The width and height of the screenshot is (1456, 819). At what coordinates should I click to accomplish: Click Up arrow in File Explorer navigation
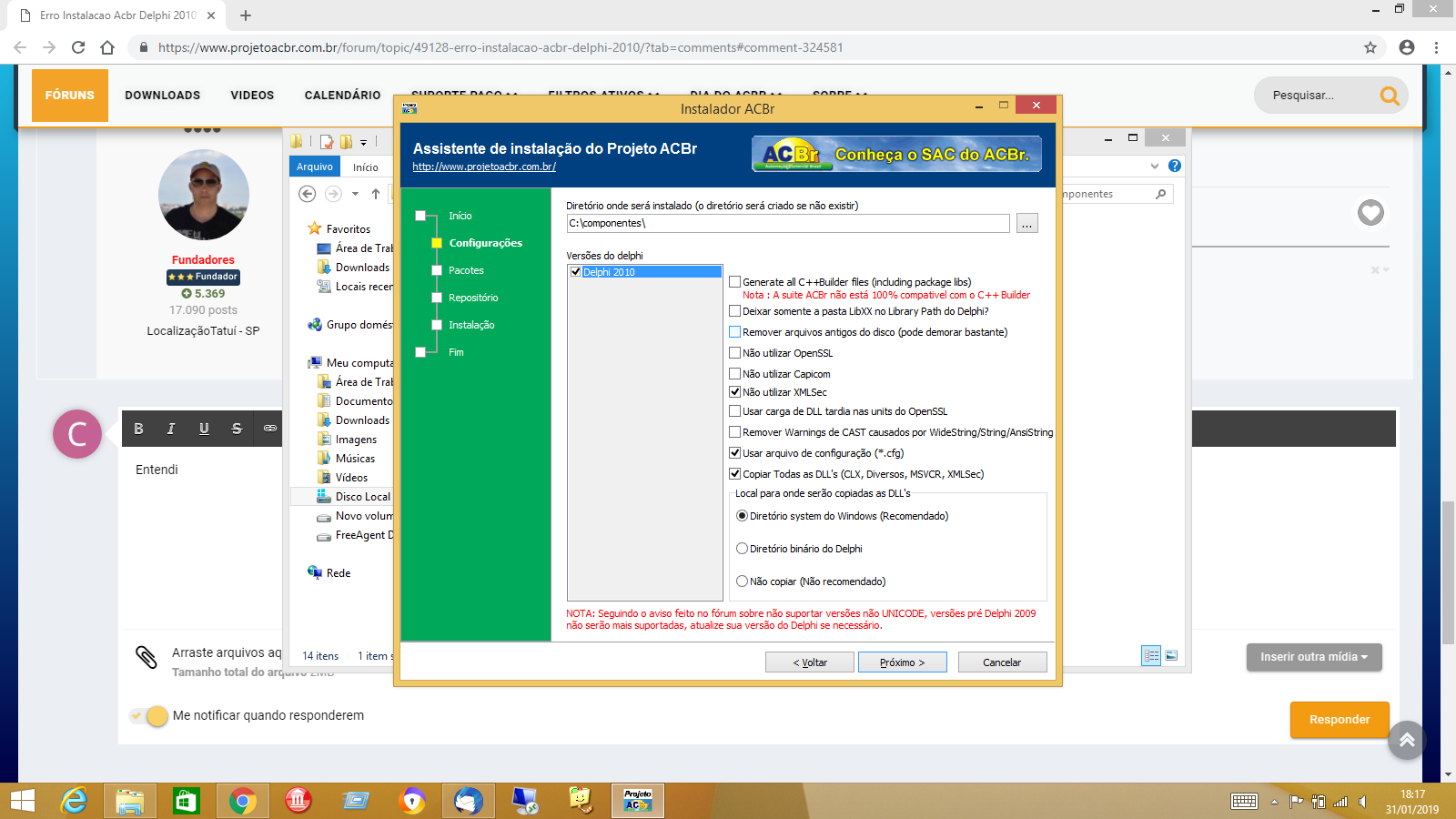tap(376, 194)
